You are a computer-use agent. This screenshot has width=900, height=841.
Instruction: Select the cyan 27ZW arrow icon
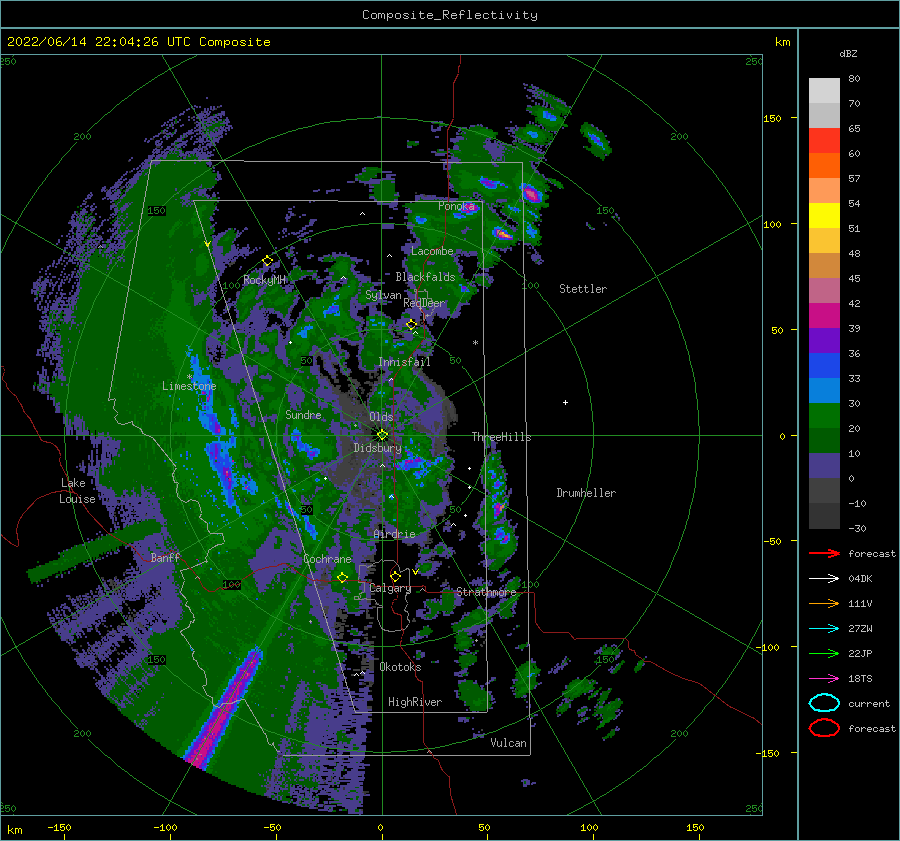[824, 629]
